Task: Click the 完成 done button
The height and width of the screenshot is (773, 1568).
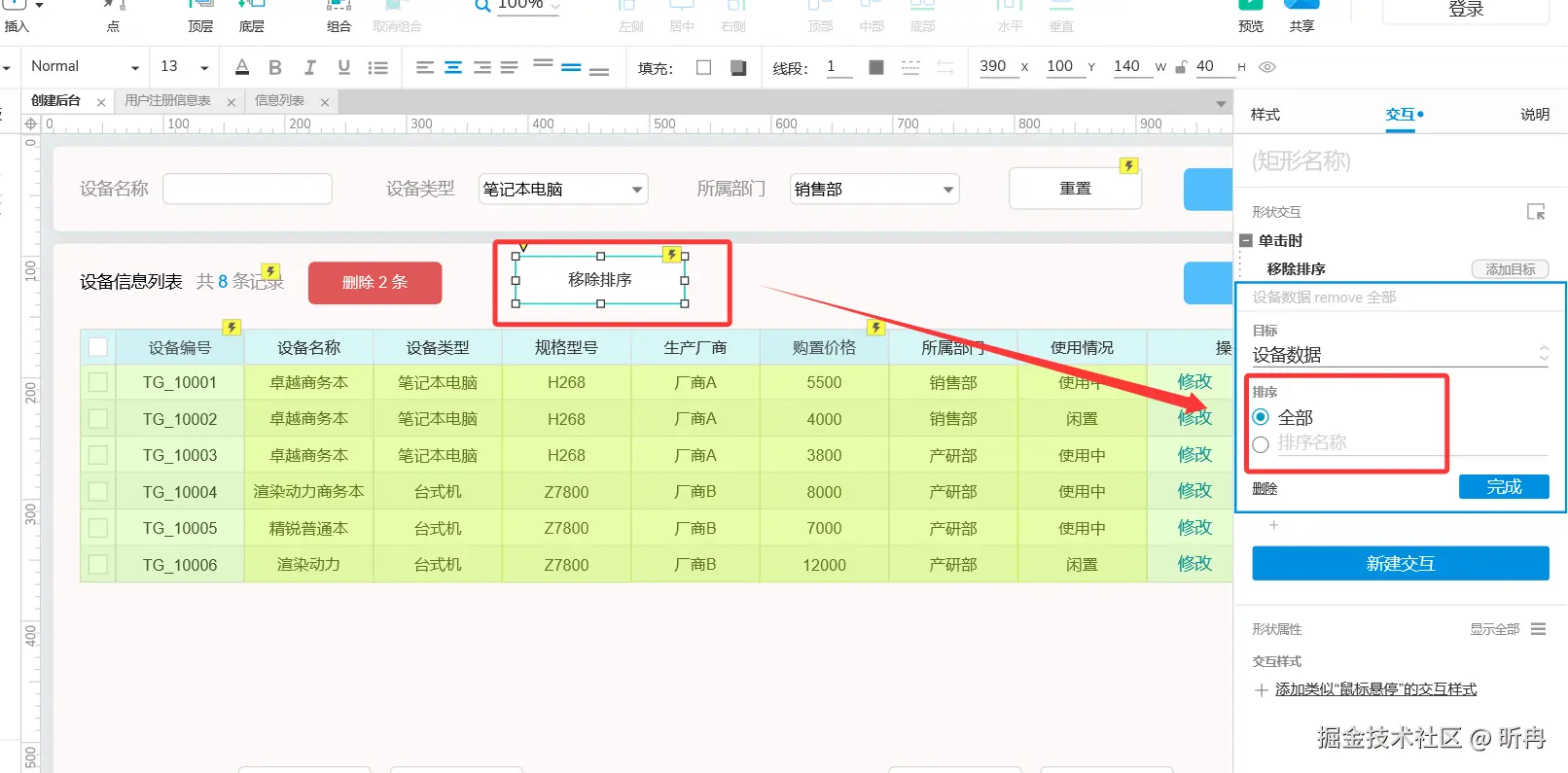Action: tap(1504, 486)
